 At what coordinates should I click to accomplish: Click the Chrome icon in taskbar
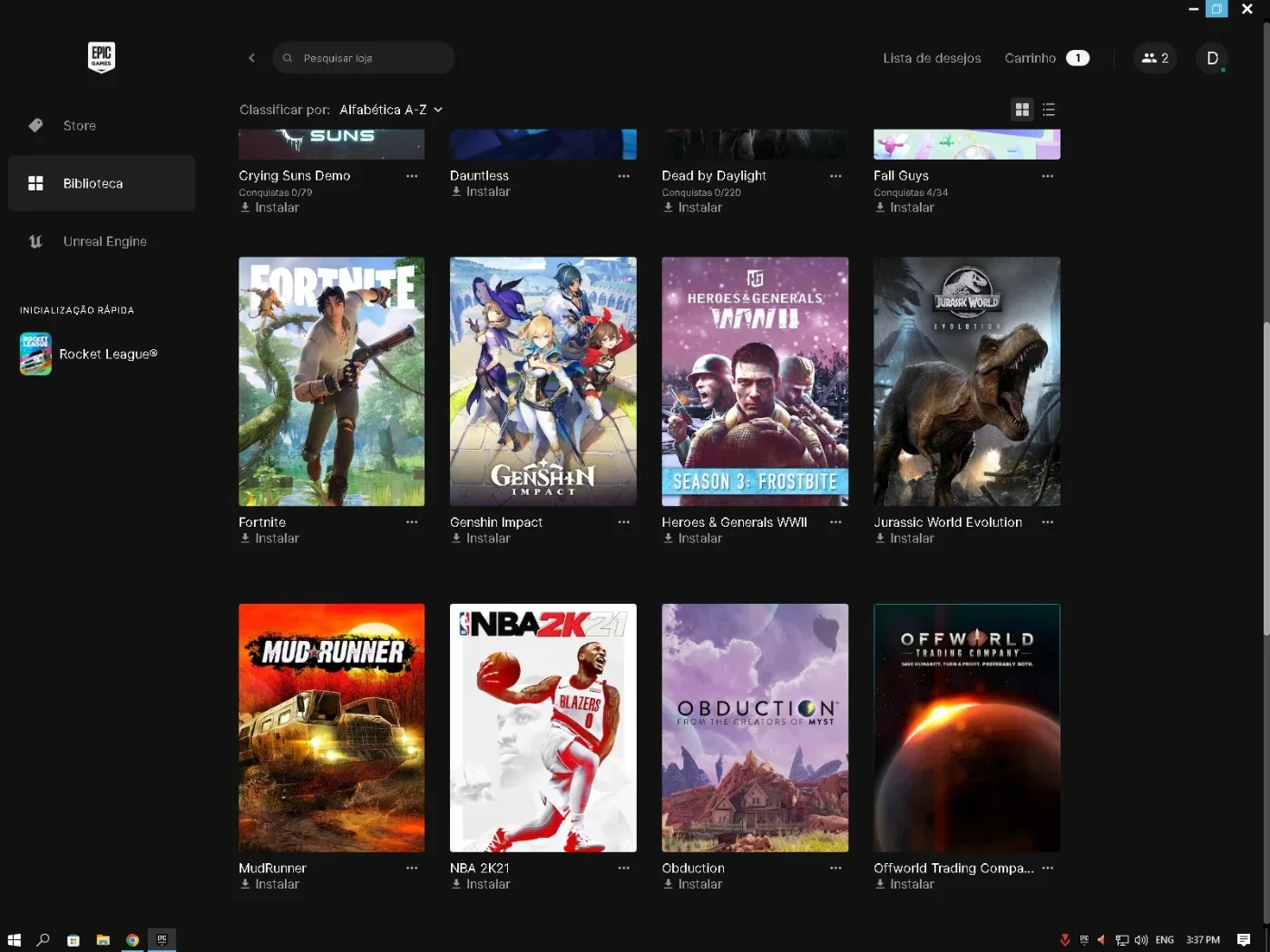132,940
